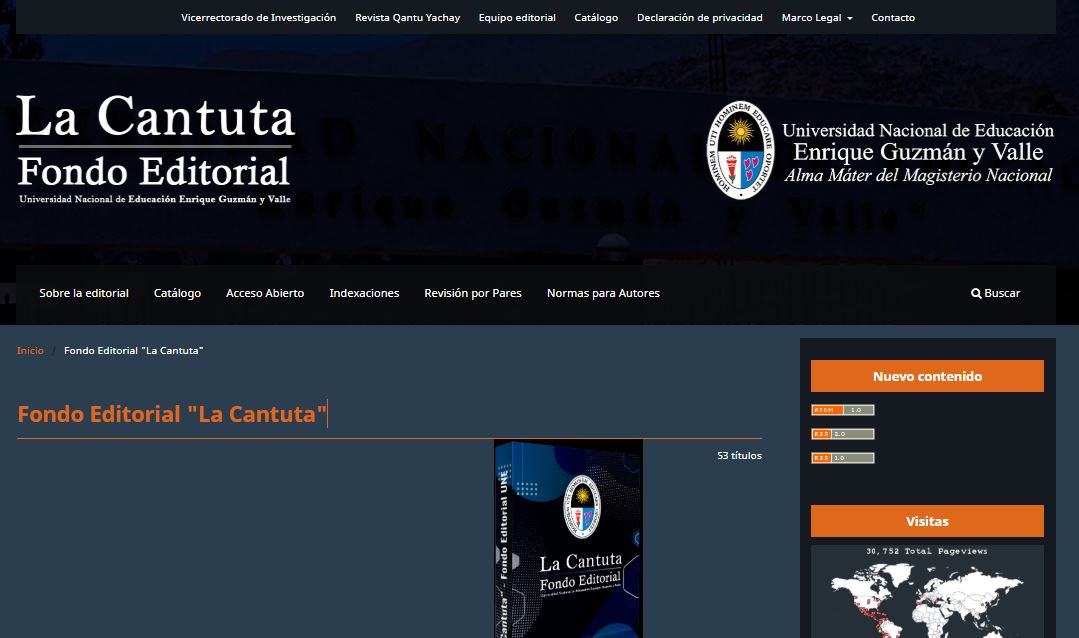Click the university seal emblem in header

point(740,149)
